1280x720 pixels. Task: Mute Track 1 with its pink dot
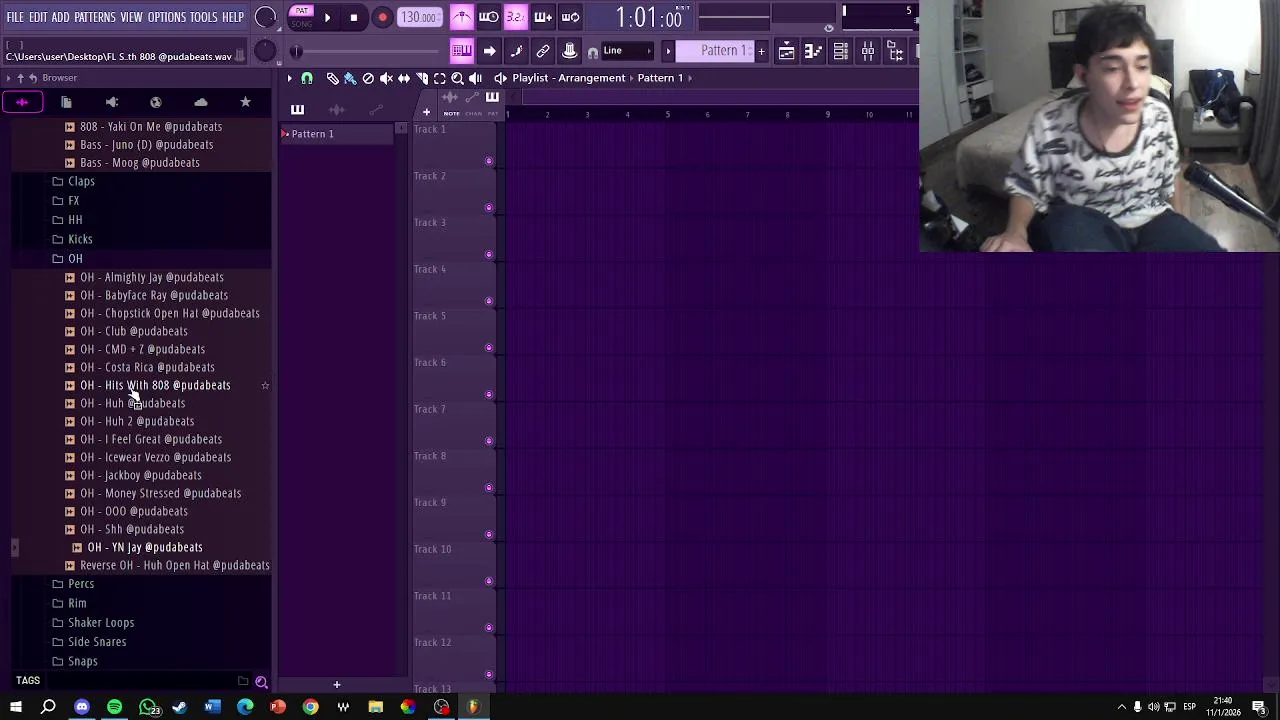(489, 161)
